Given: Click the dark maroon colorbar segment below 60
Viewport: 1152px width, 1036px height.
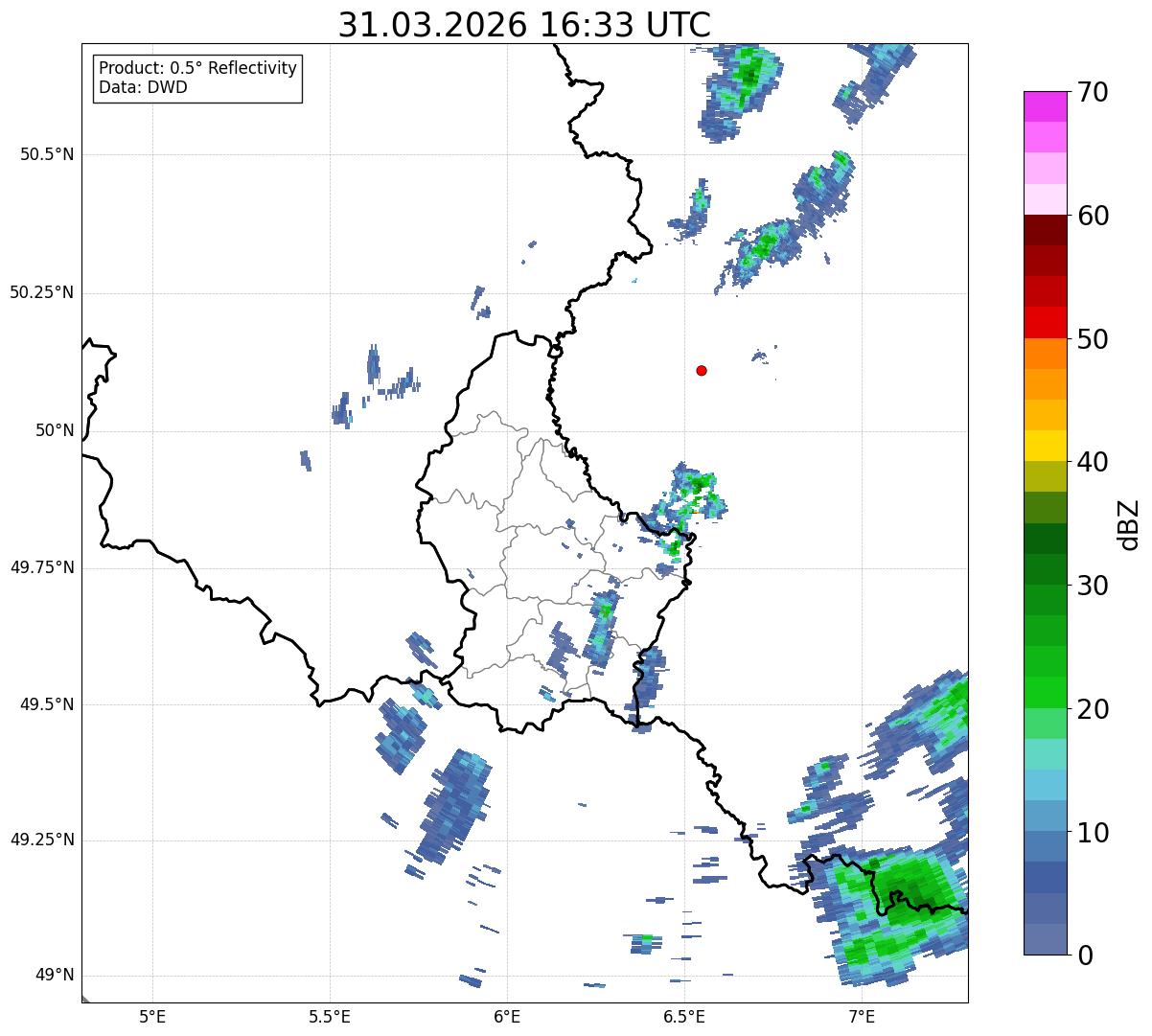Looking at the screenshot, I should click(1044, 230).
